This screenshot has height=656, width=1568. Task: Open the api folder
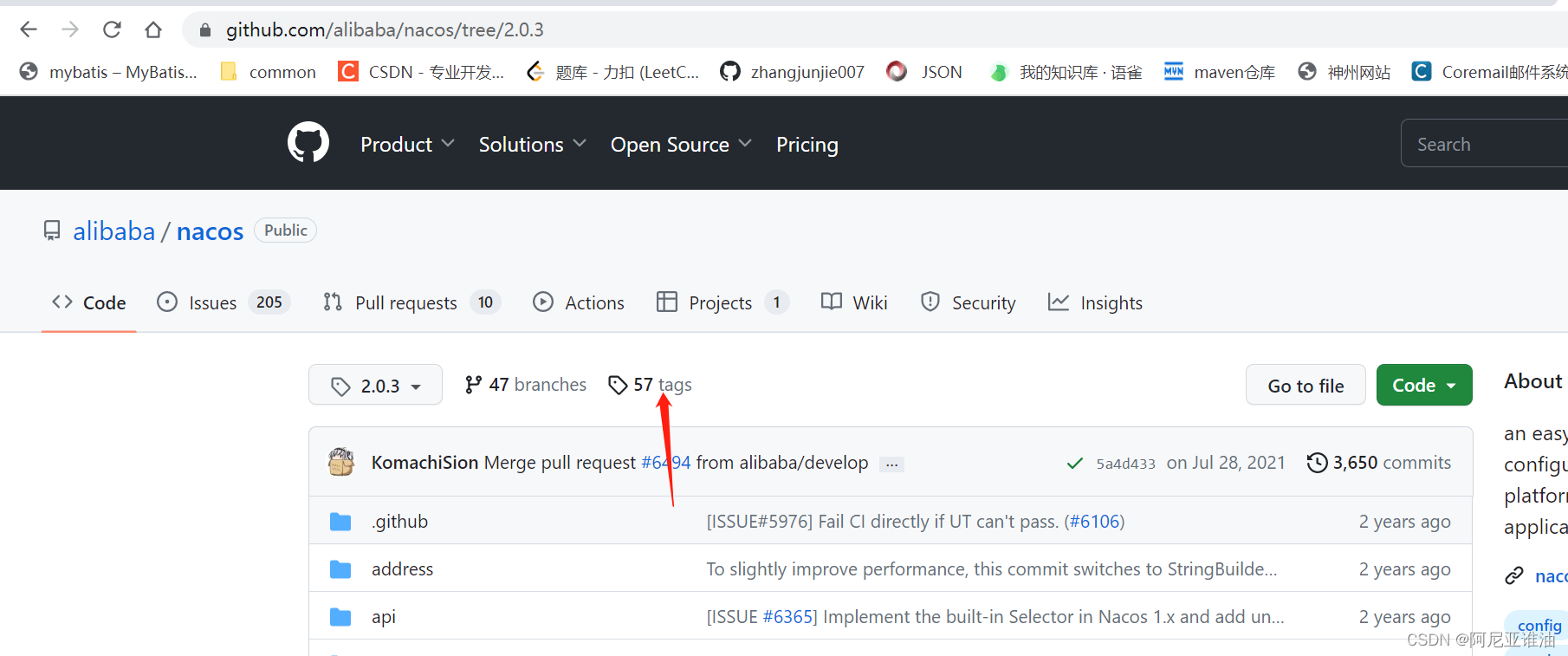click(x=384, y=616)
